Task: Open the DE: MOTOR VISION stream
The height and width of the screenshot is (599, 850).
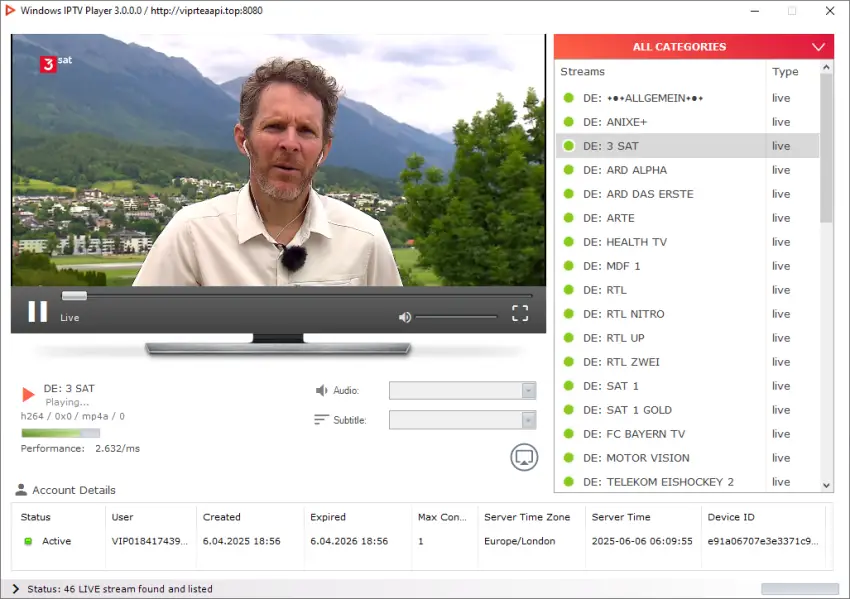Action: 687,458
